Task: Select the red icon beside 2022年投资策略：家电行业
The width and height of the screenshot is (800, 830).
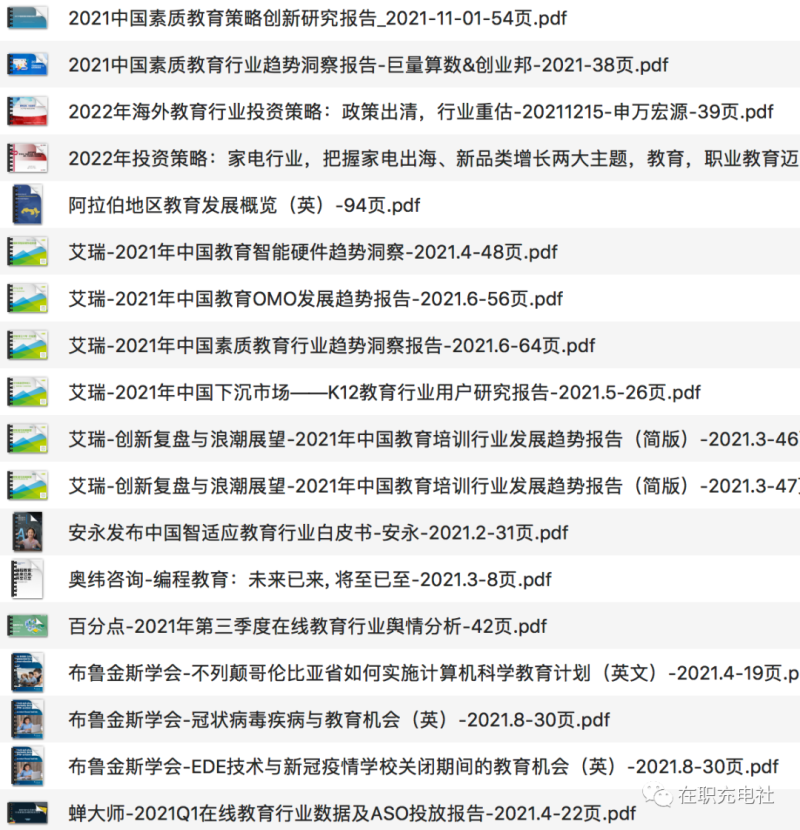Action: click(27, 158)
